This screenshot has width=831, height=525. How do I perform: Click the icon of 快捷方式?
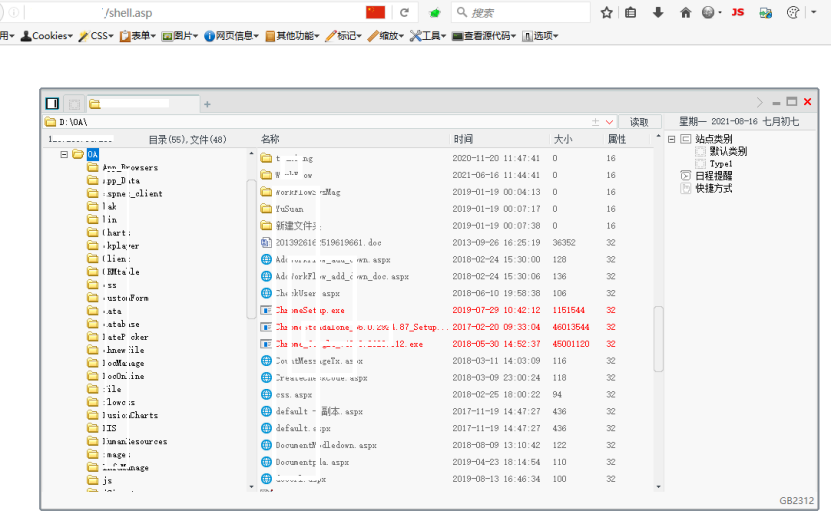(685, 188)
